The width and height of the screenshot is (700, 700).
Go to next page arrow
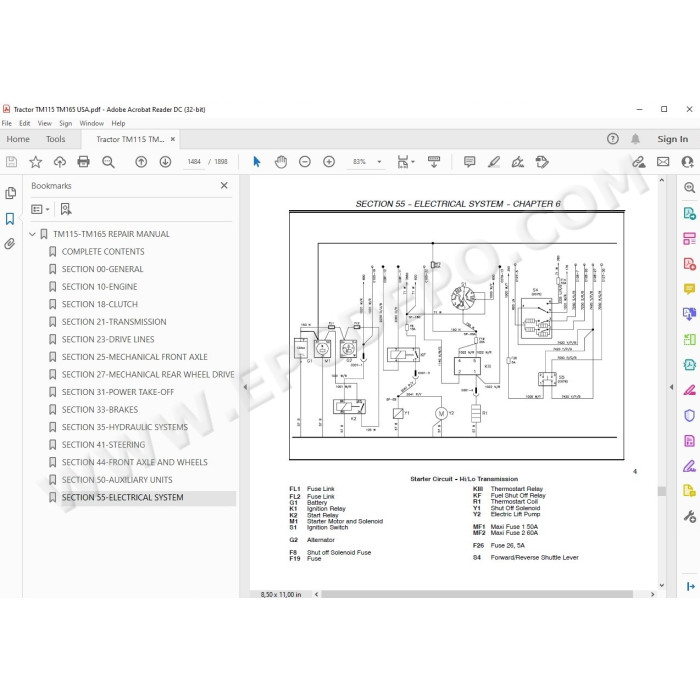tap(165, 162)
